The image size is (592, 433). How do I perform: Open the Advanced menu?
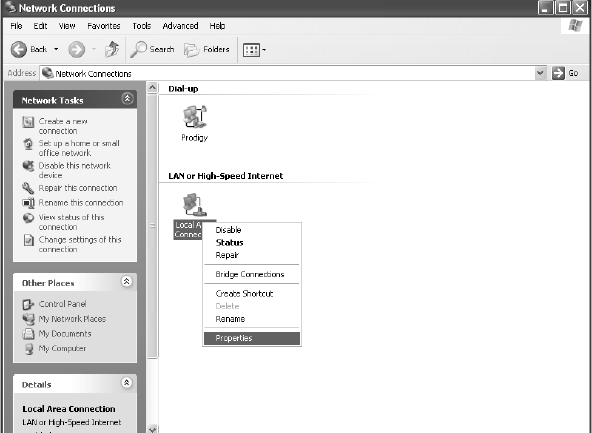pyautogui.click(x=180, y=26)
